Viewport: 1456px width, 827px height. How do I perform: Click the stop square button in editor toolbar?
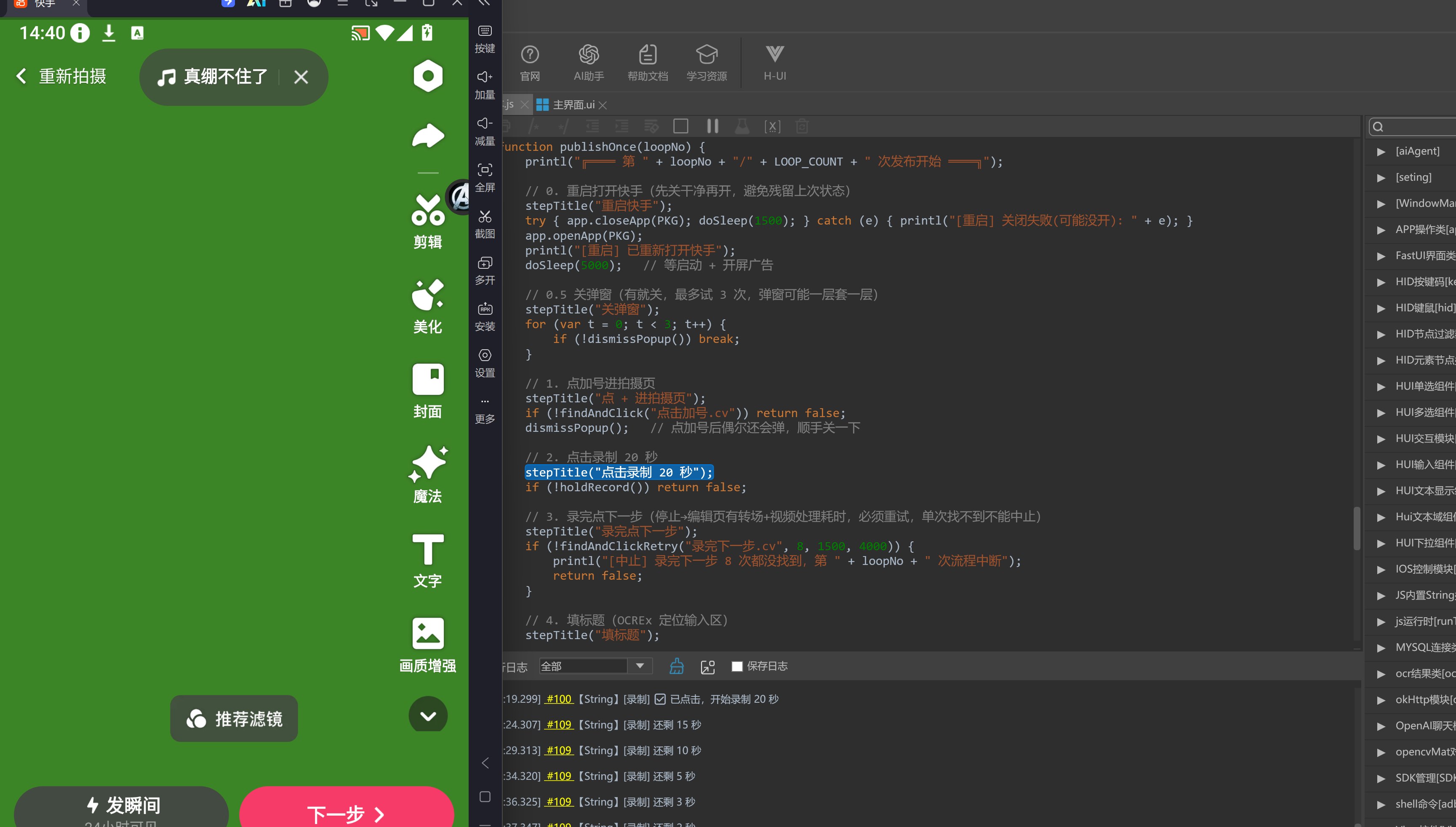(x=680, y=126)
